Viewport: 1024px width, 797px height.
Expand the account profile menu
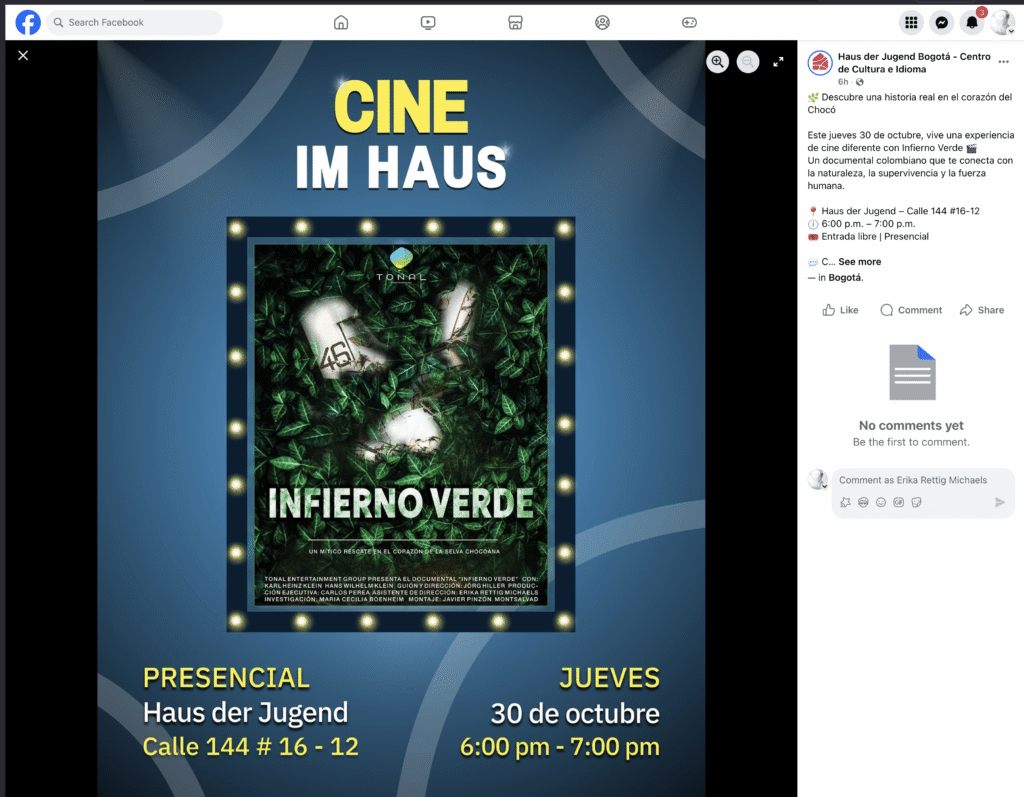1002,22
